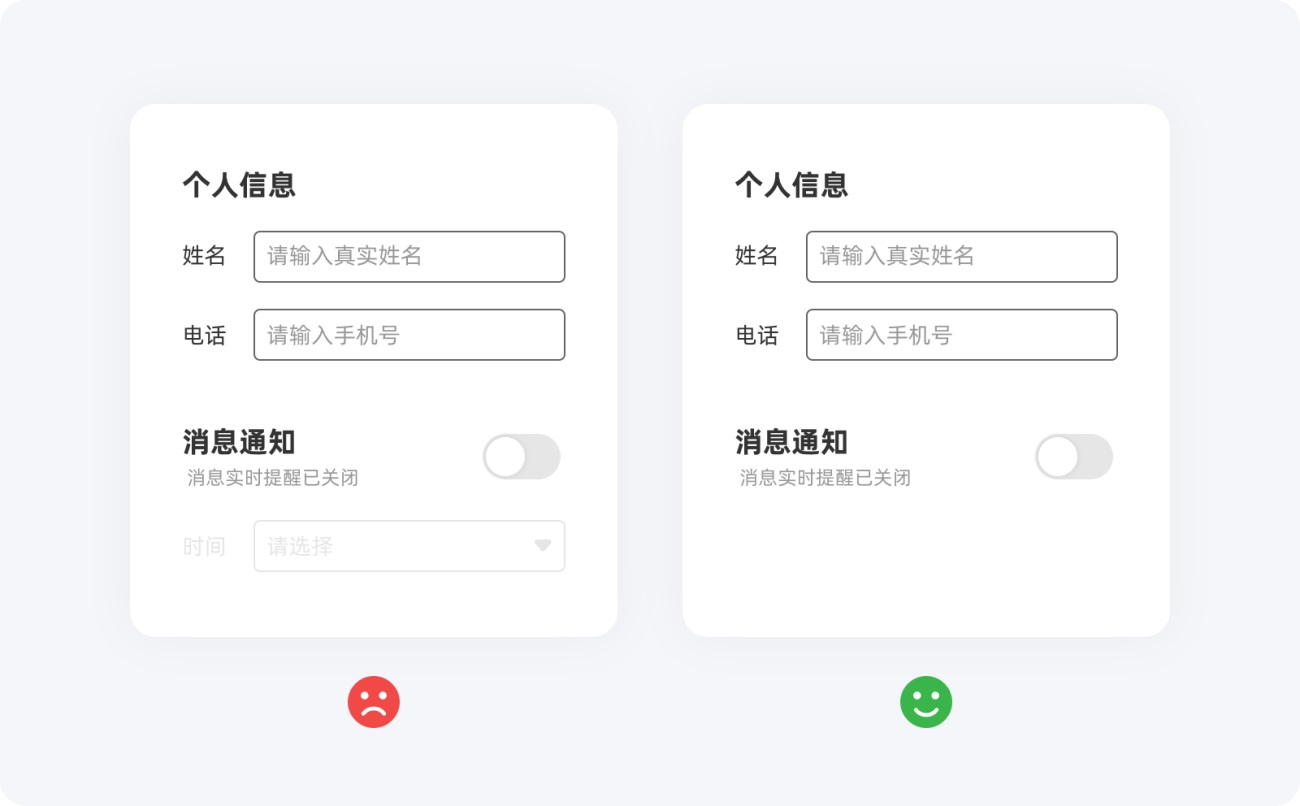Click 消息通知 heading in the sad-face card

239,442
